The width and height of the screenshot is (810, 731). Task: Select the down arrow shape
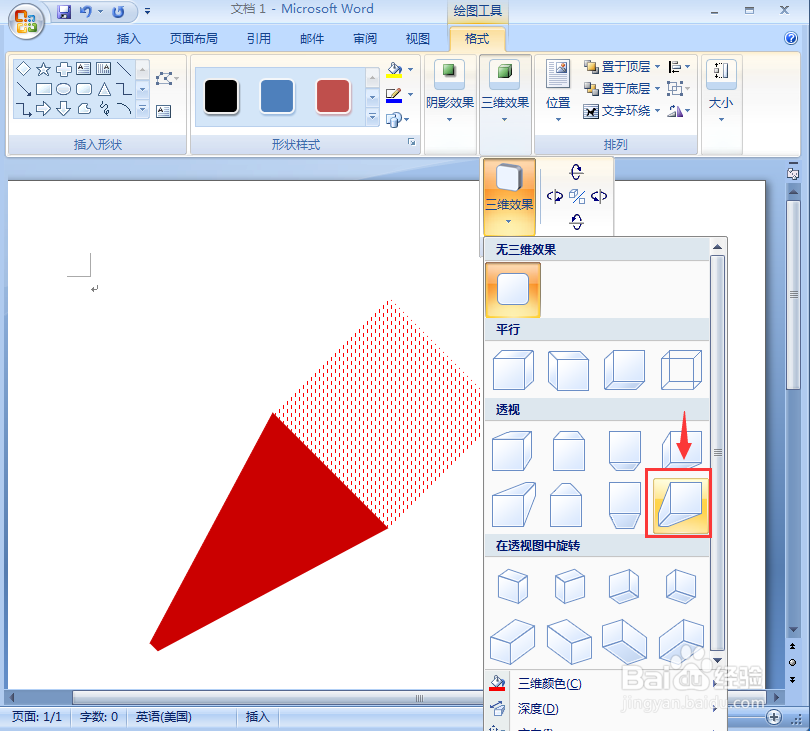pos(64,108)
